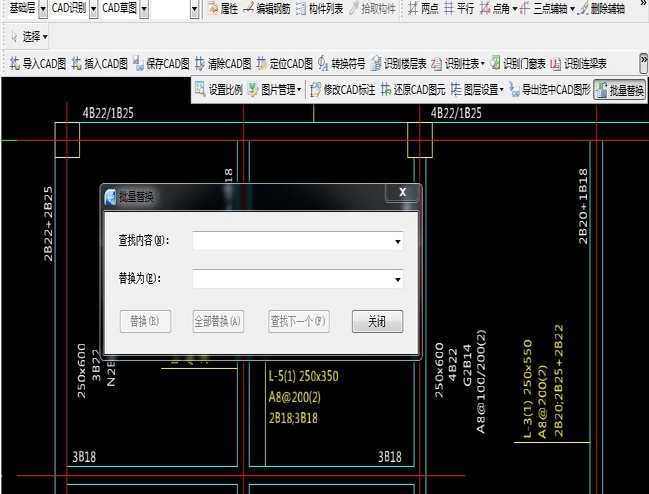
Task: Open 图层设置 layer settings
Action: tap(474, 89)
